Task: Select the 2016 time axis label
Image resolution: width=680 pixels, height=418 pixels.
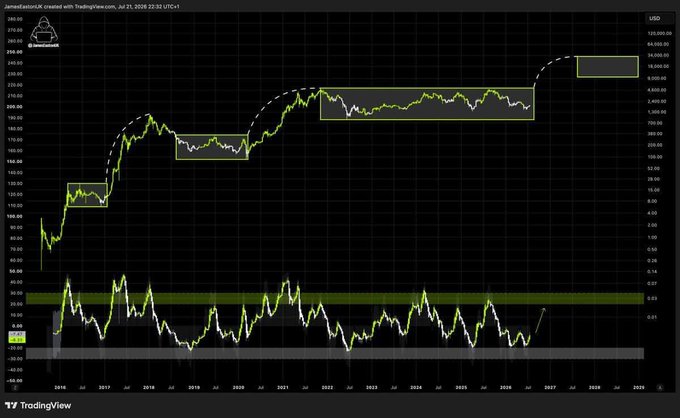Action: (60, 387)
